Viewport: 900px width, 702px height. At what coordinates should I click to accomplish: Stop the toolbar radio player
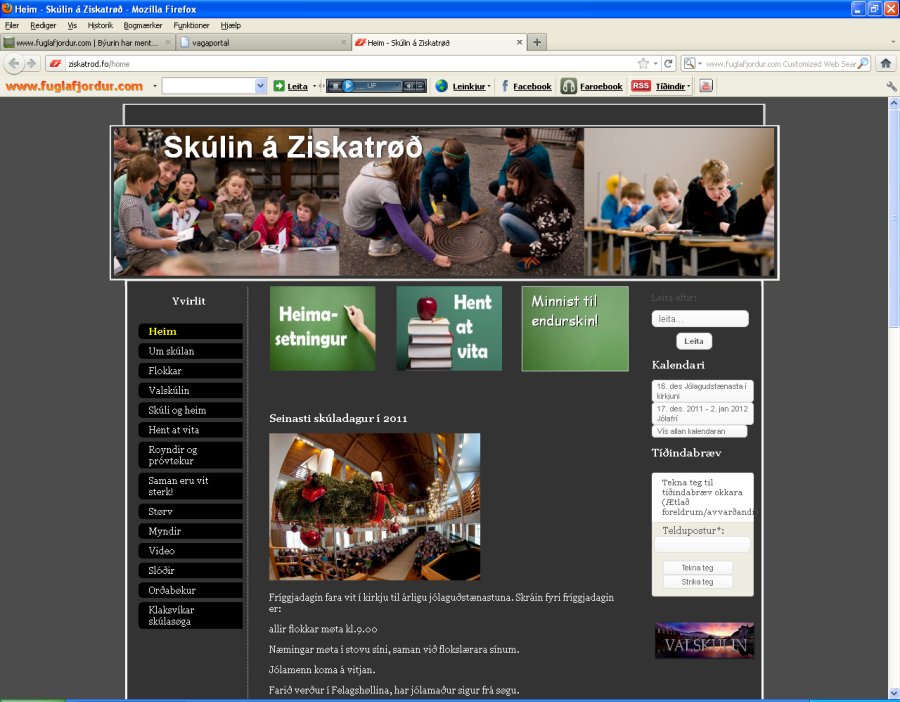coord(335,86)
